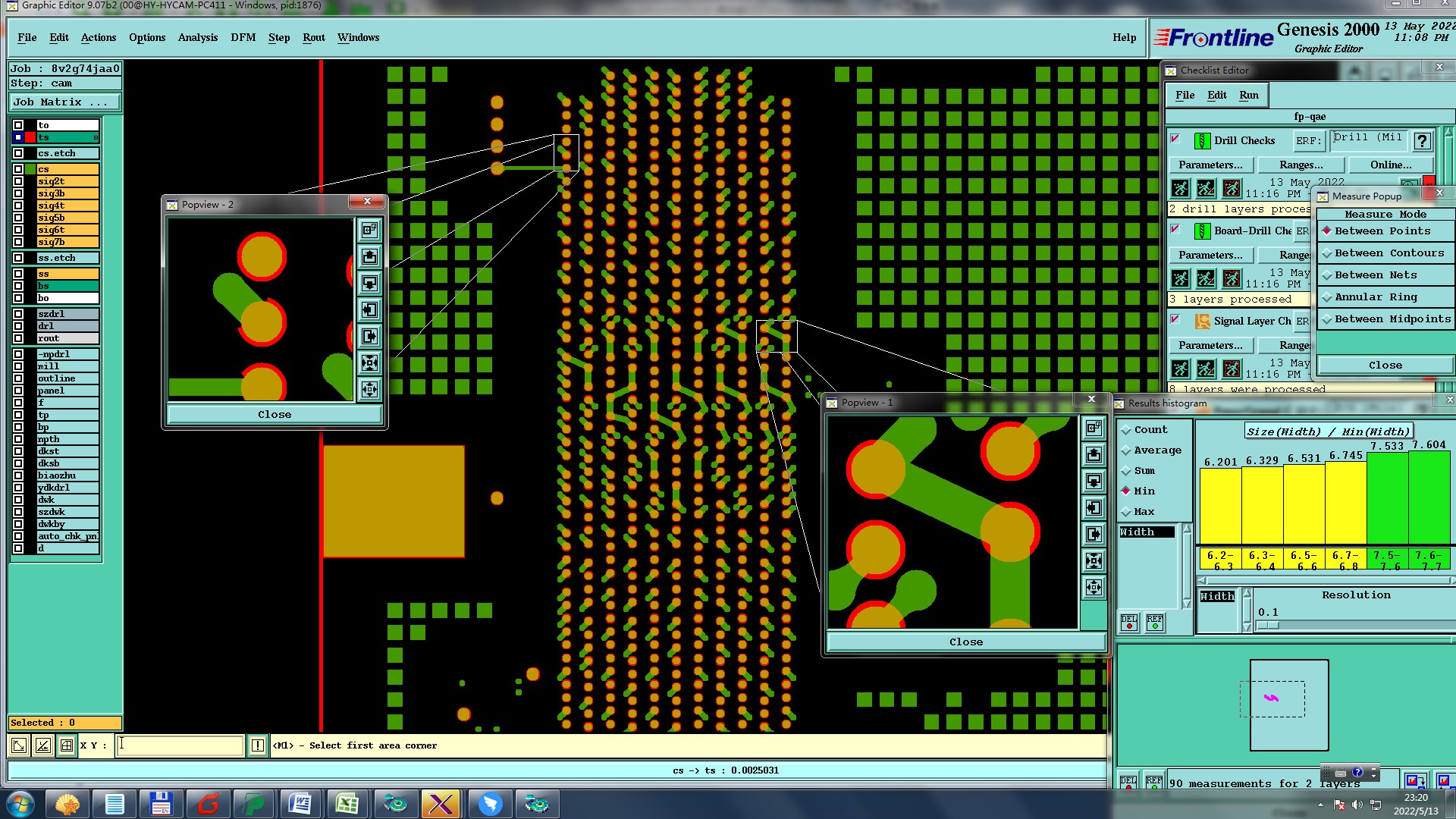Click the zoom-home icon in Popview 2

tap(369, 230)
